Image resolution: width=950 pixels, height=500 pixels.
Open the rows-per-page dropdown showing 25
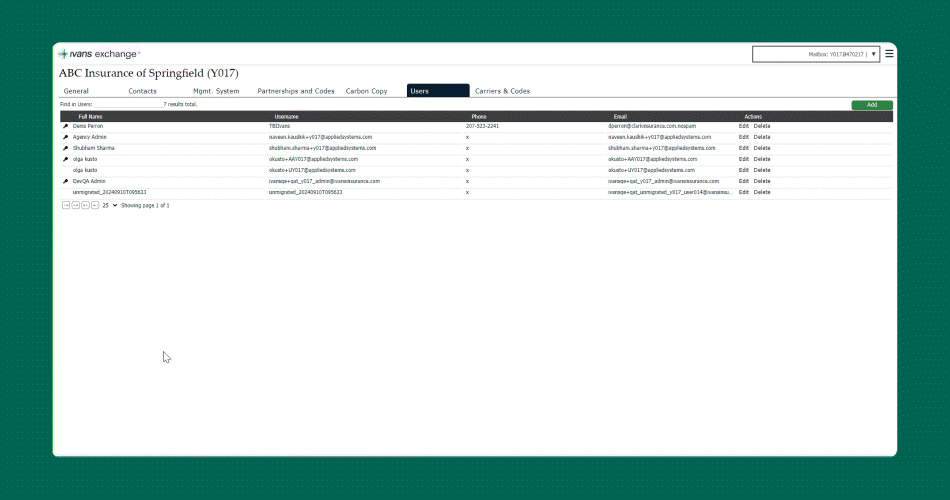pyautogui.click(x=109, y=205)
